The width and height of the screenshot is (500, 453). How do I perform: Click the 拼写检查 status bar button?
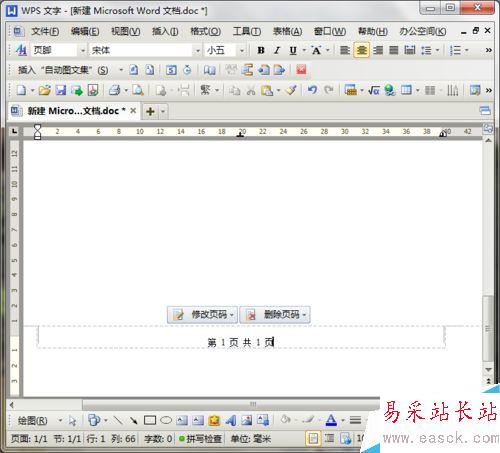coord(200,439)
